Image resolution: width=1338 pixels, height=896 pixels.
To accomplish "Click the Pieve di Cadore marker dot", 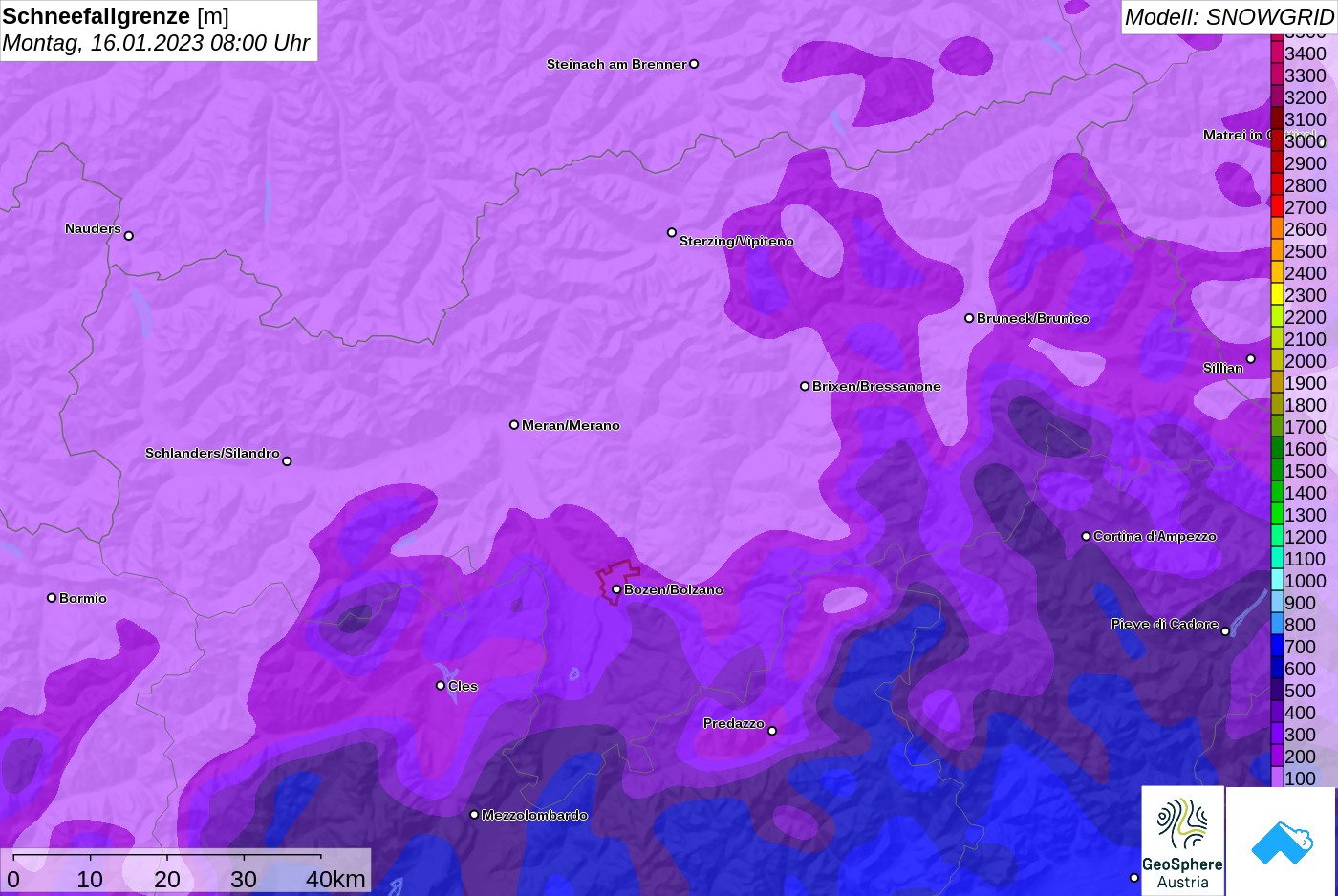I will click(x=1225, y=631).
